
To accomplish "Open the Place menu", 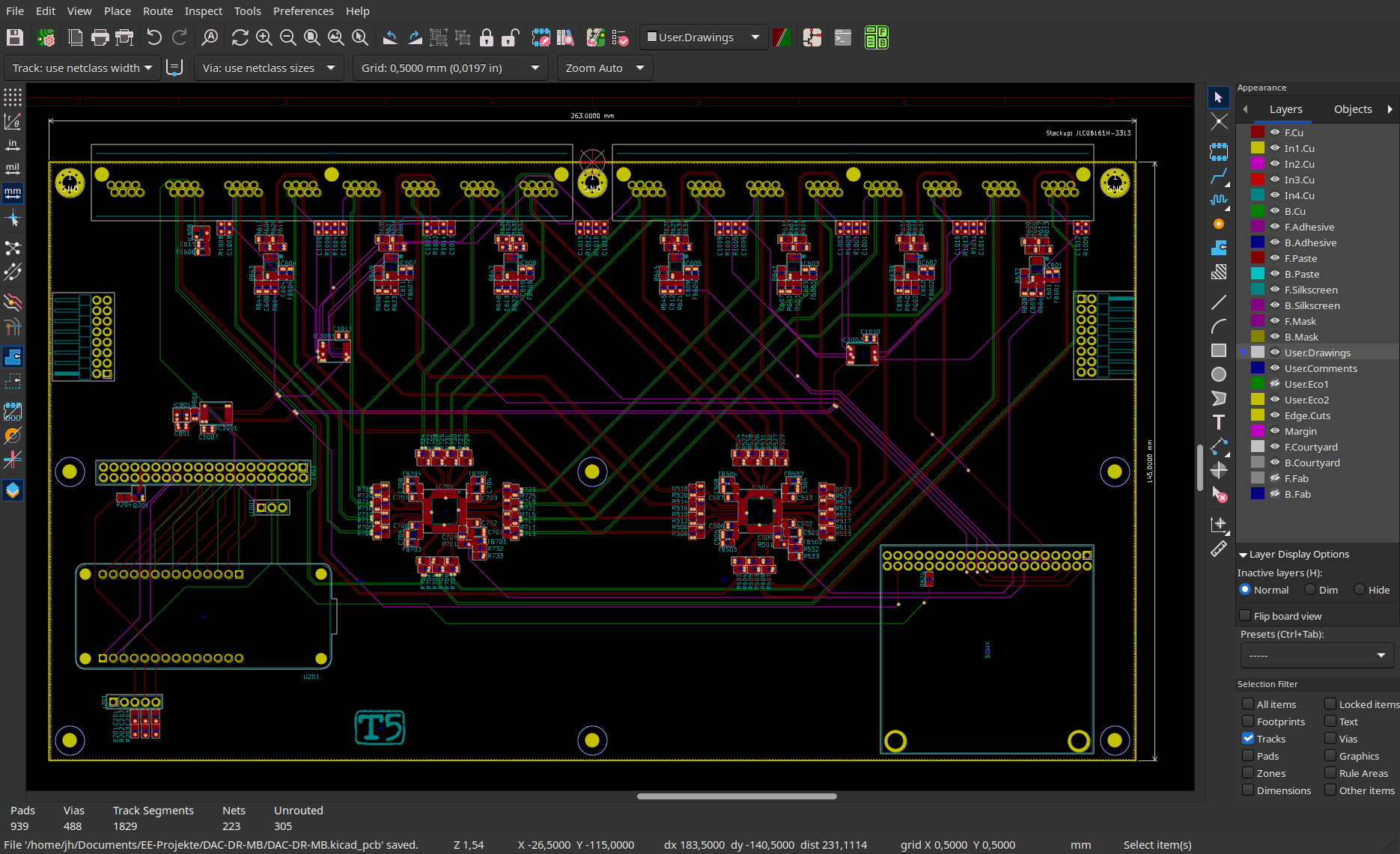I will pos(118,11).
